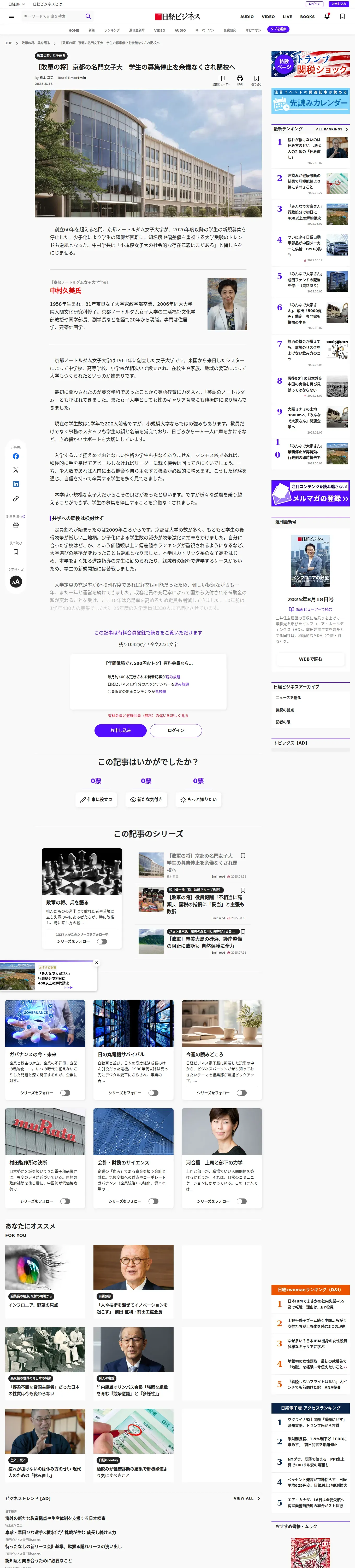Click the タブを編集 button
Viewport: 355px width, 1568px height.
(279, 29)
